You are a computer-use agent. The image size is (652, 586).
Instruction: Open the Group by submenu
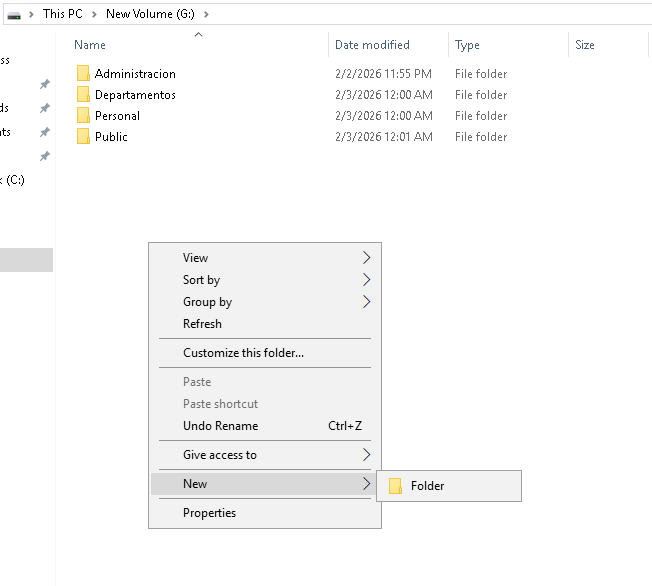(366, 302)
